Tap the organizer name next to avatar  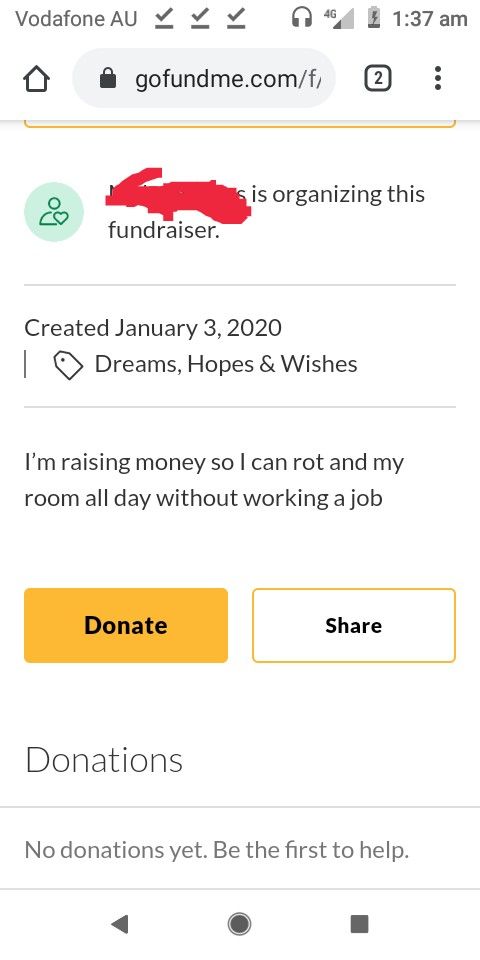(x=178, y=193)
